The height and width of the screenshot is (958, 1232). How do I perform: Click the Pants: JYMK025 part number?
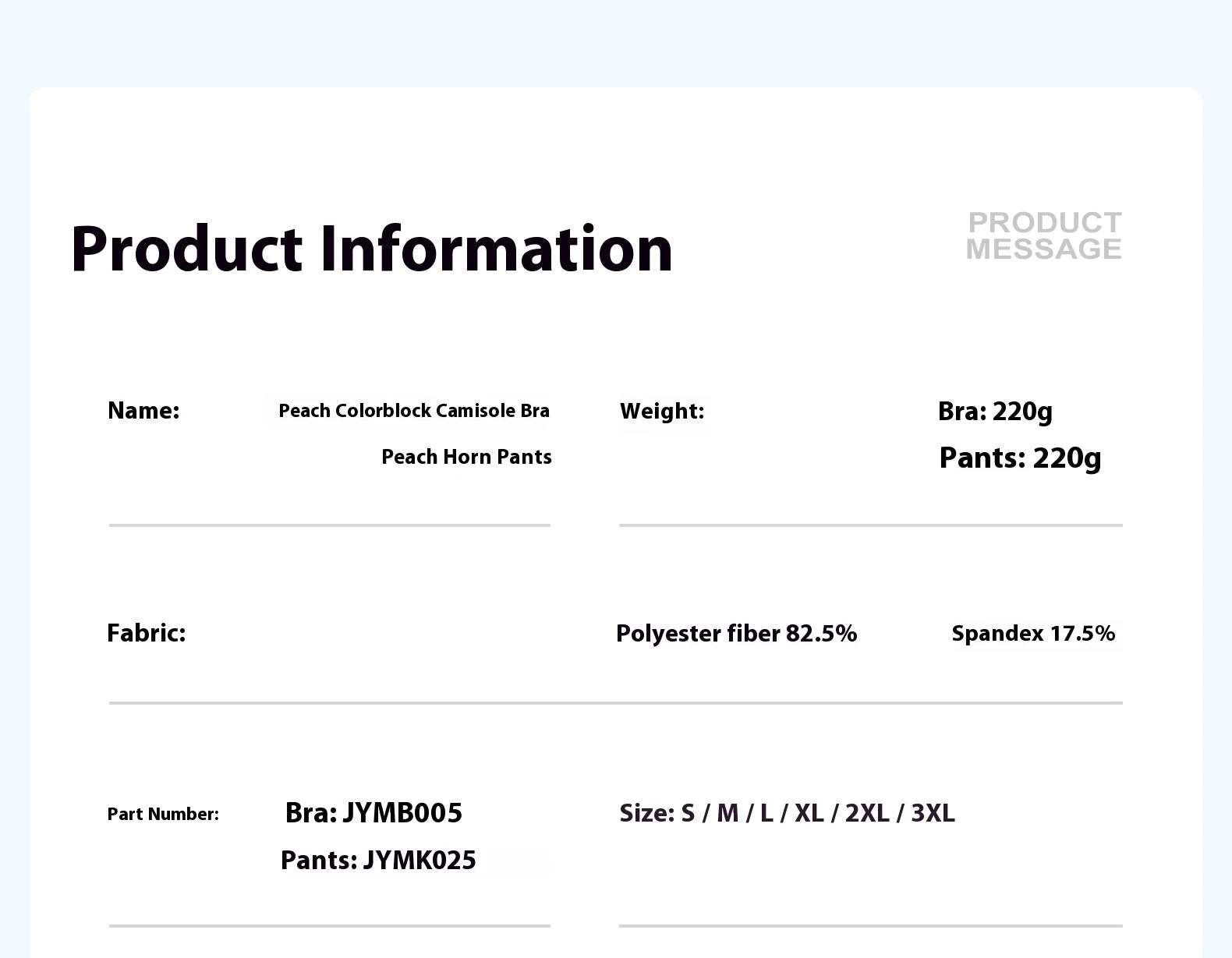(378, 861)
